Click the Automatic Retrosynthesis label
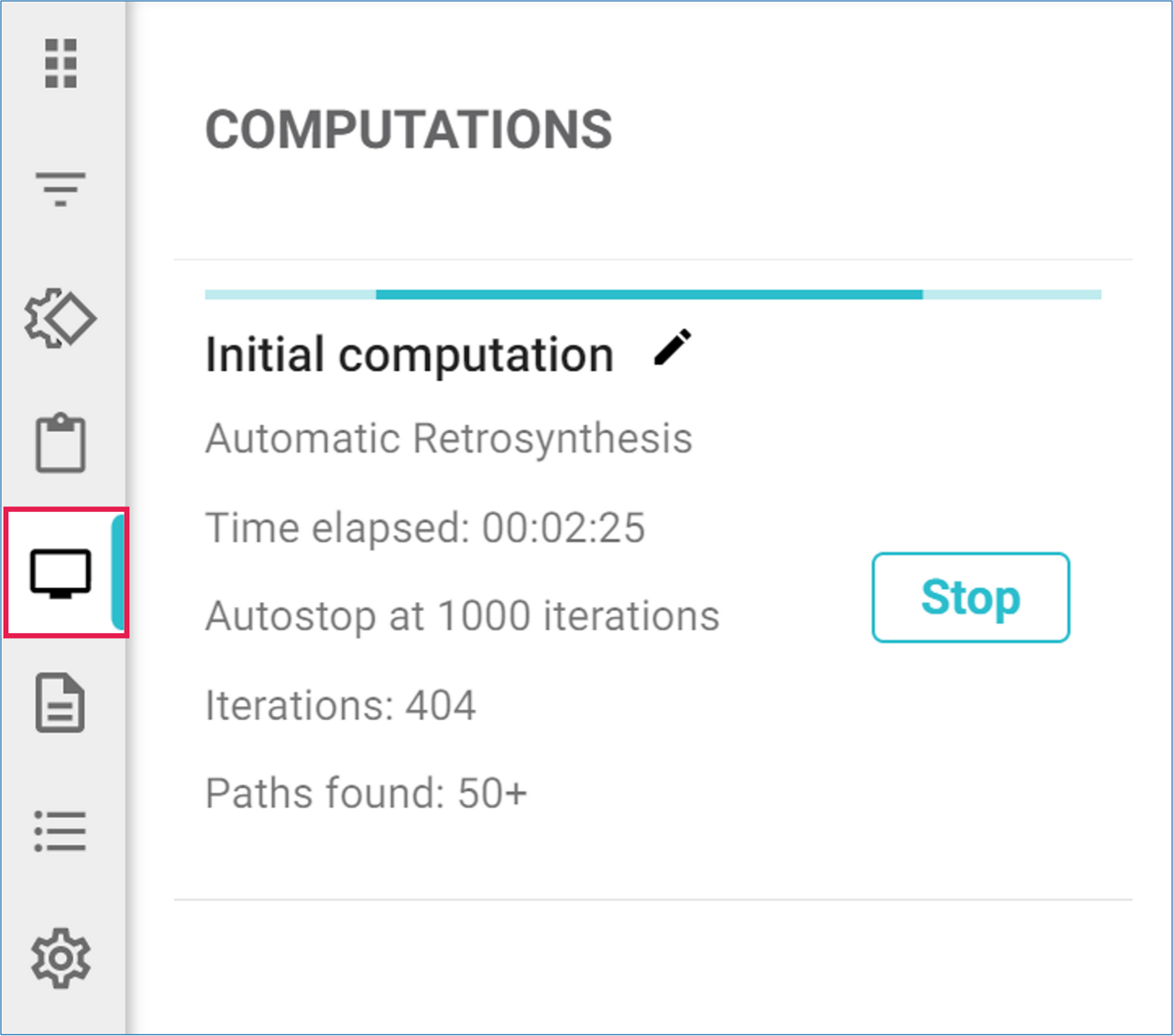This screenshot has width=1173, height=1036. point(449,438)
